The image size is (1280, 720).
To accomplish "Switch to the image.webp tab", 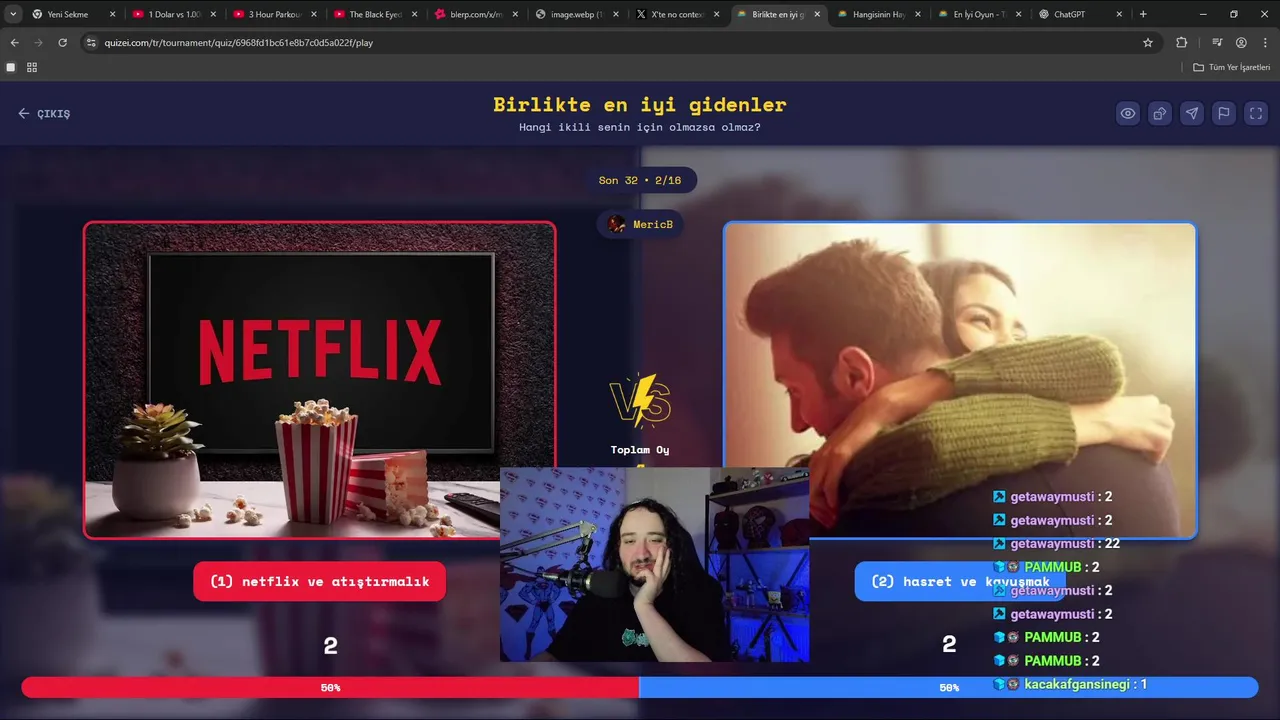I will point(575,14).
